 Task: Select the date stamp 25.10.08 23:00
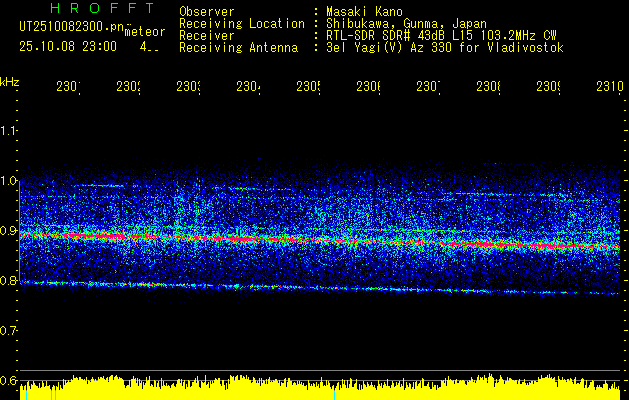pos(68,47)
